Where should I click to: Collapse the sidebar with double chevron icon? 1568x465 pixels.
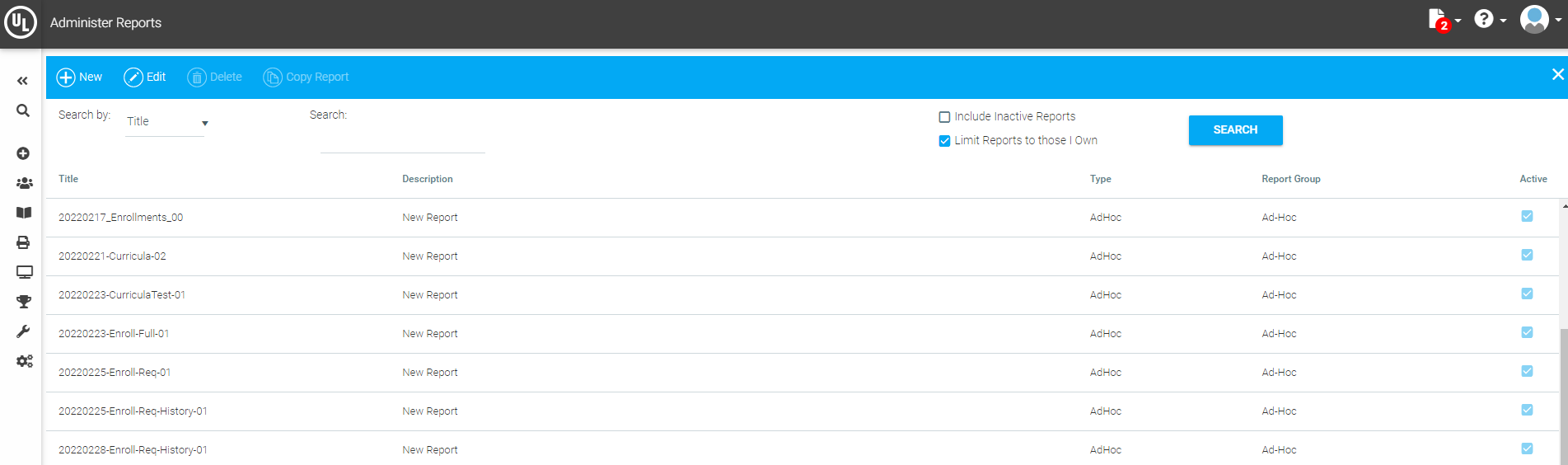(x=22, y=81)
